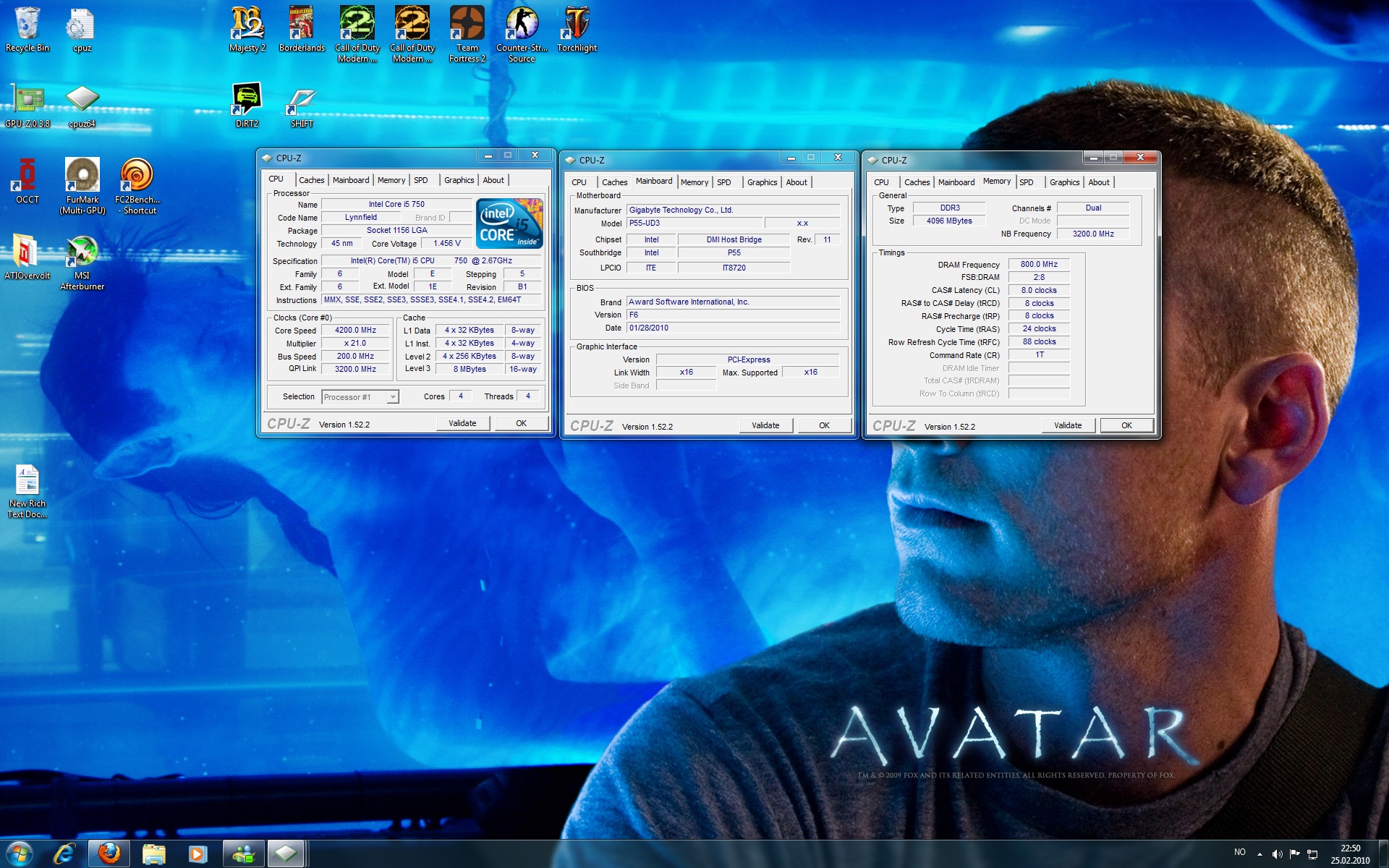Viewport: 1389px width, 868px height.
Task: Click OK in the first CPU-Z window
Action: [521, 423]
